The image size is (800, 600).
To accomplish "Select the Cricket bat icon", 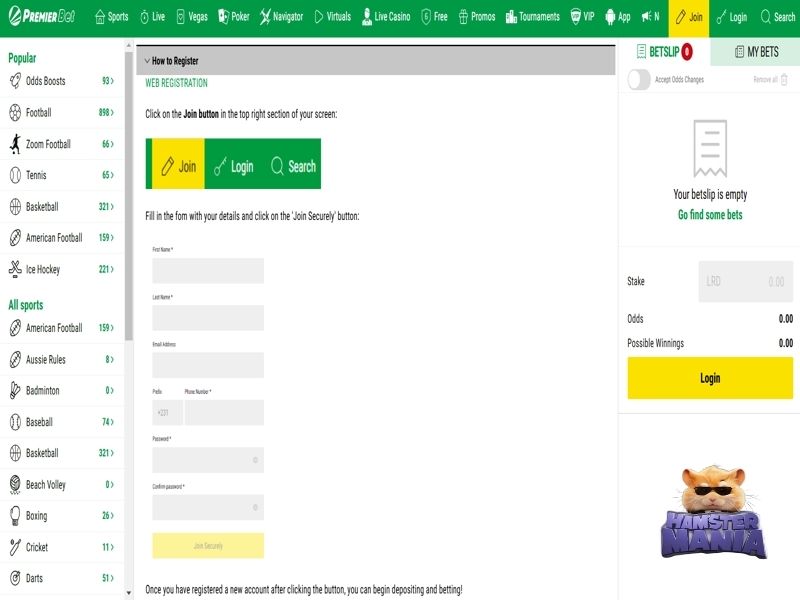I will pos(15,547).
